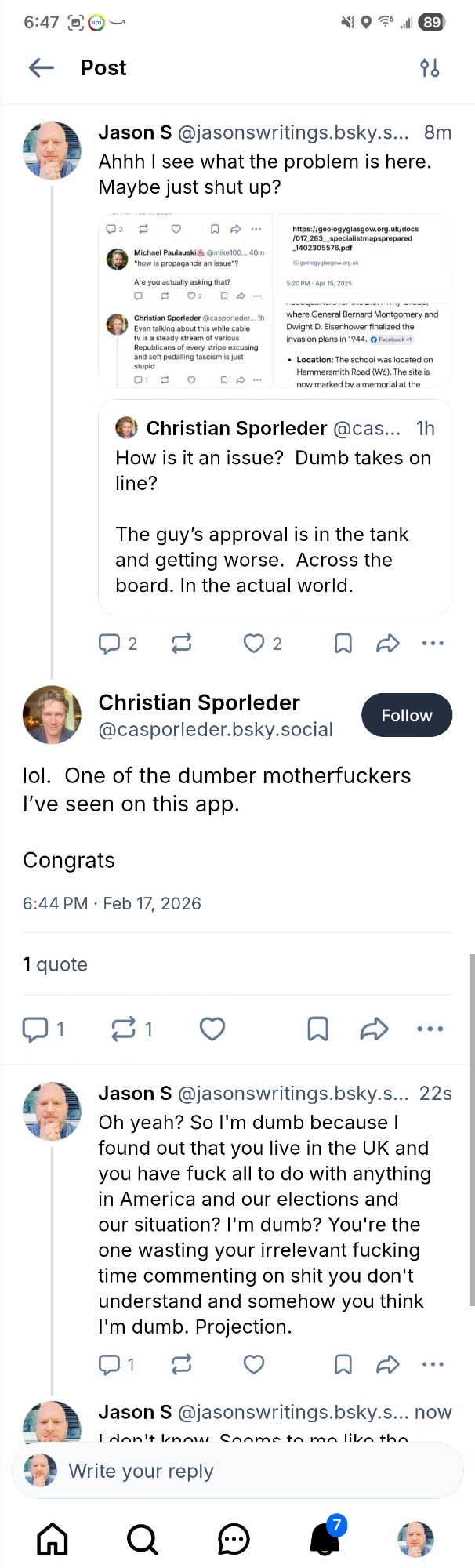The width and height of the screenshot is (475, 1568).
Task: Open more options on Jason's 22s reply
Action: point(433,1365)
